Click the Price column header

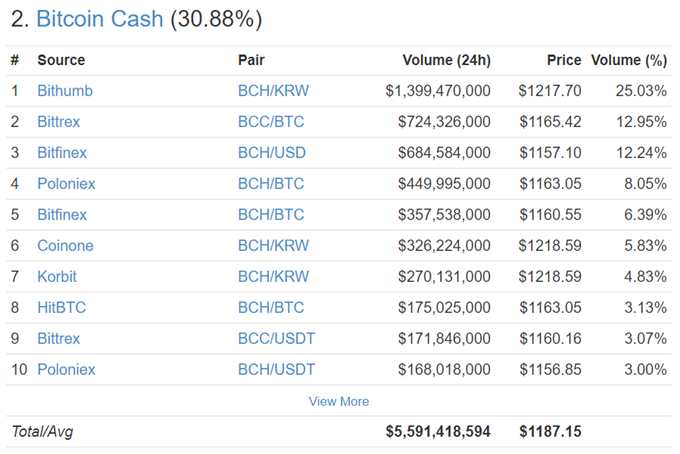[x=564, y=60]
